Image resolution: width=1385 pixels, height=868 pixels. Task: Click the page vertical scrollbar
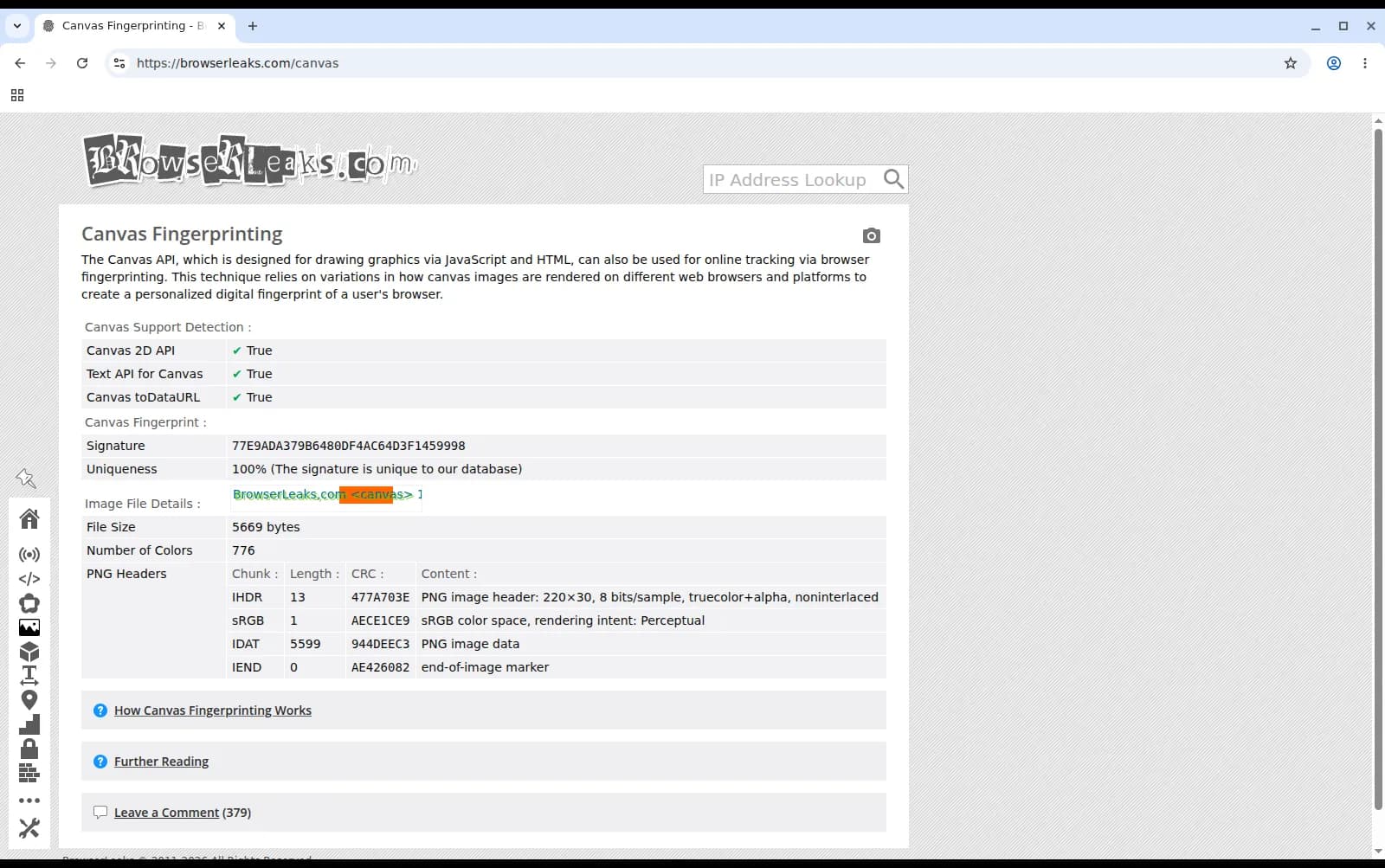tap(1378, 470)
